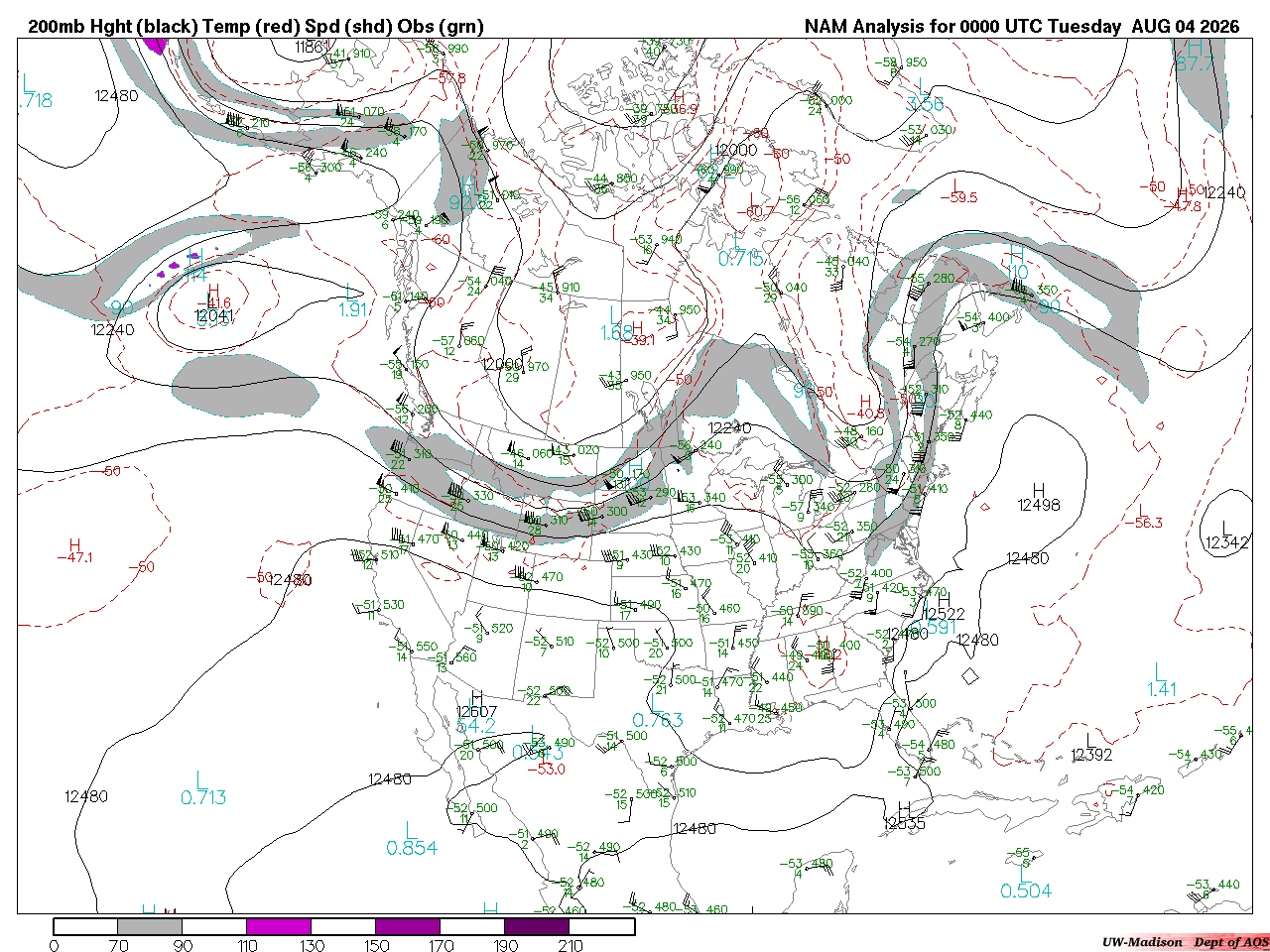Click the H marker labeled 12498
This screenshot has height=952, width=1270.
pyautogui.click(x=1039, y=490)
